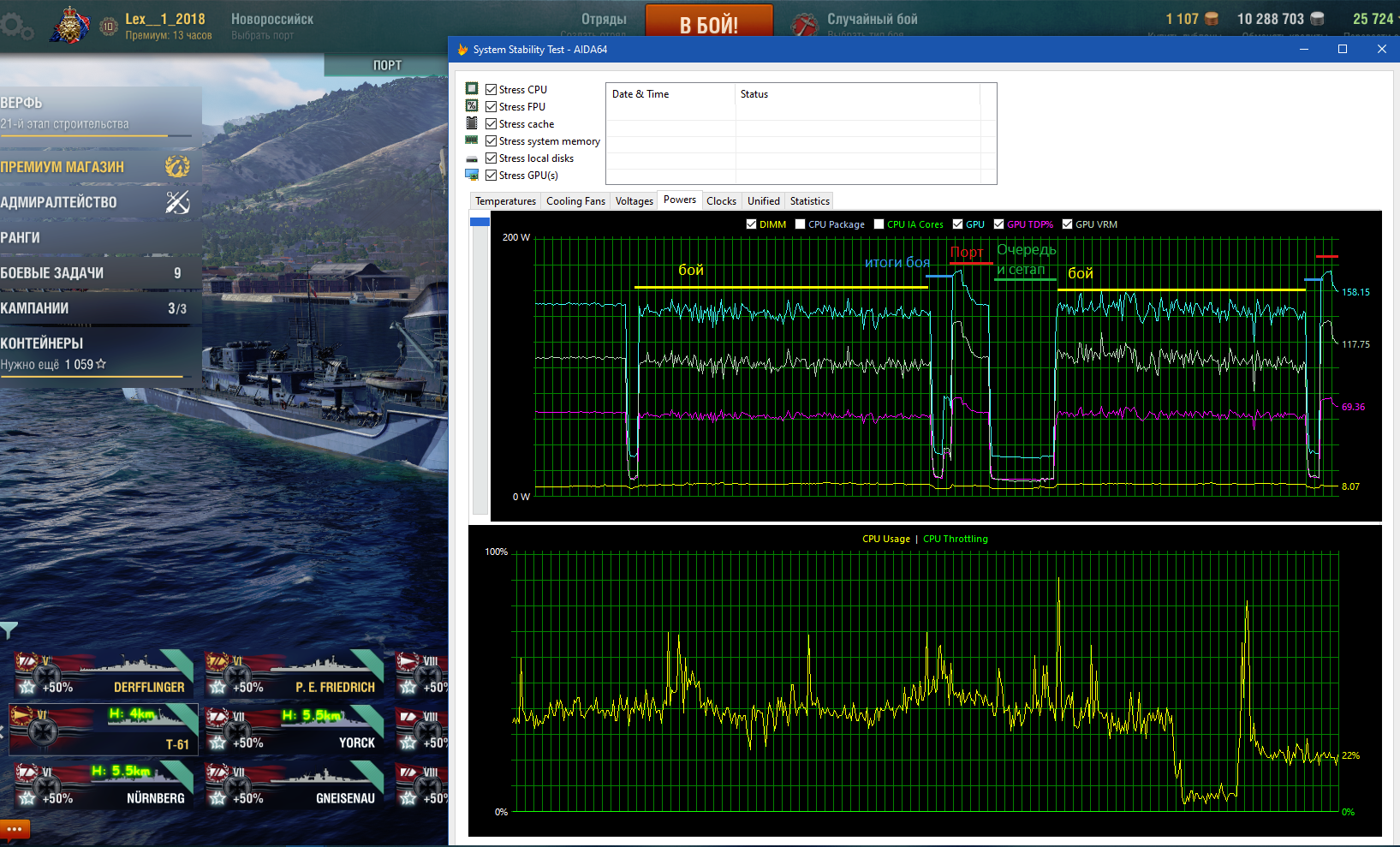The image size is (1400, 847).
Task: Expand Новороссийск port selection
Action: [x=272, y=25]
